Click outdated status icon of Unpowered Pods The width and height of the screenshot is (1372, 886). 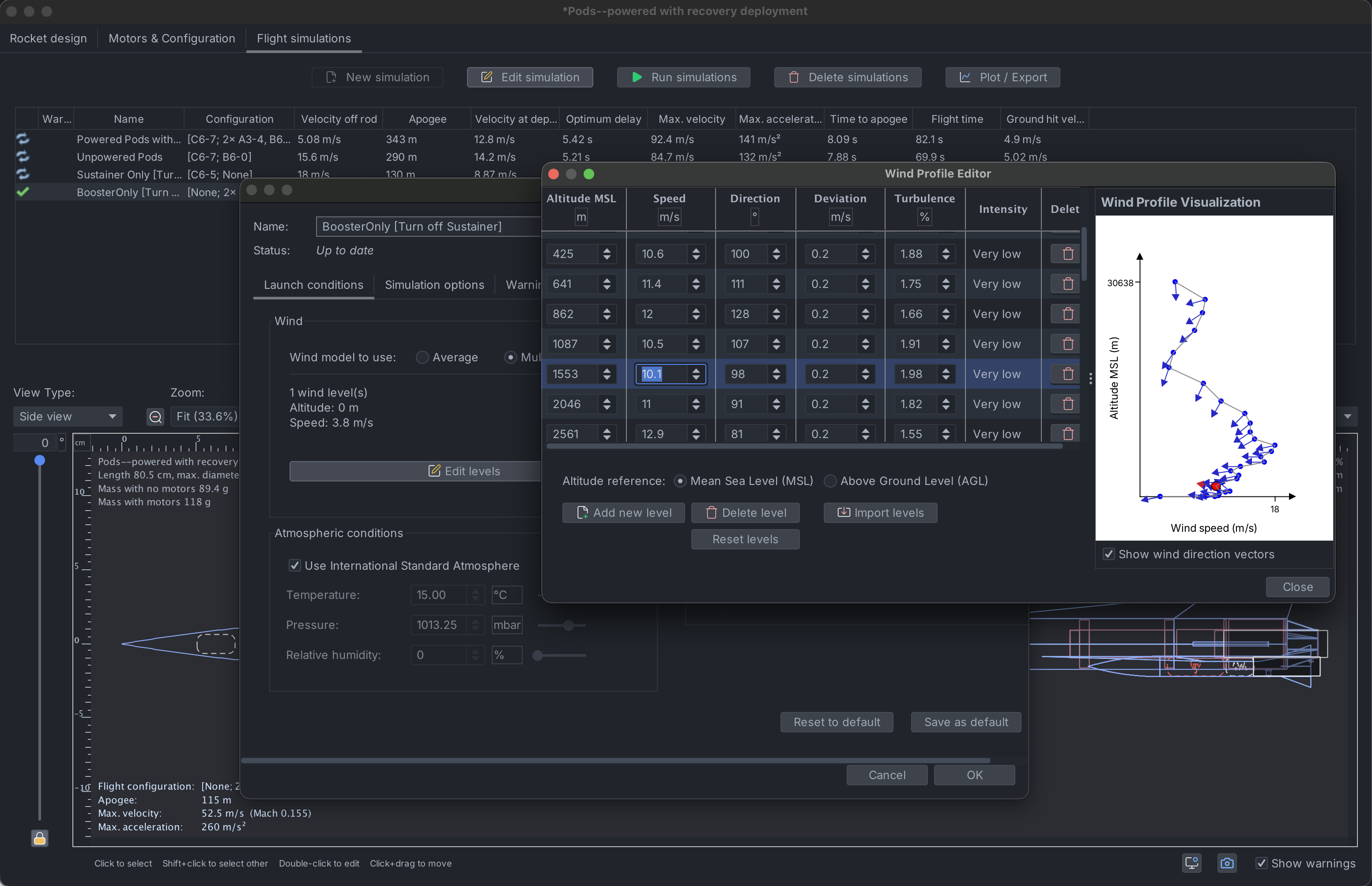coord(23,156)
